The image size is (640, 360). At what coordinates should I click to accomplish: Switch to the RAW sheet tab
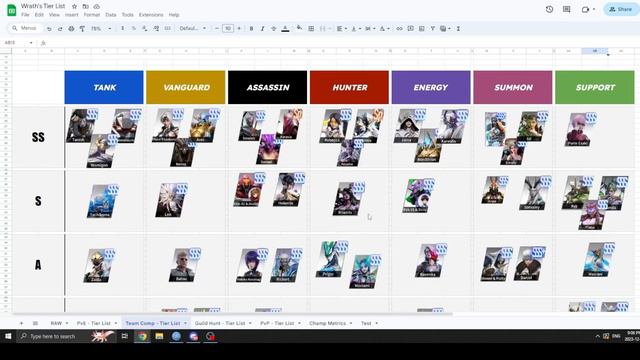coord(56,323)
